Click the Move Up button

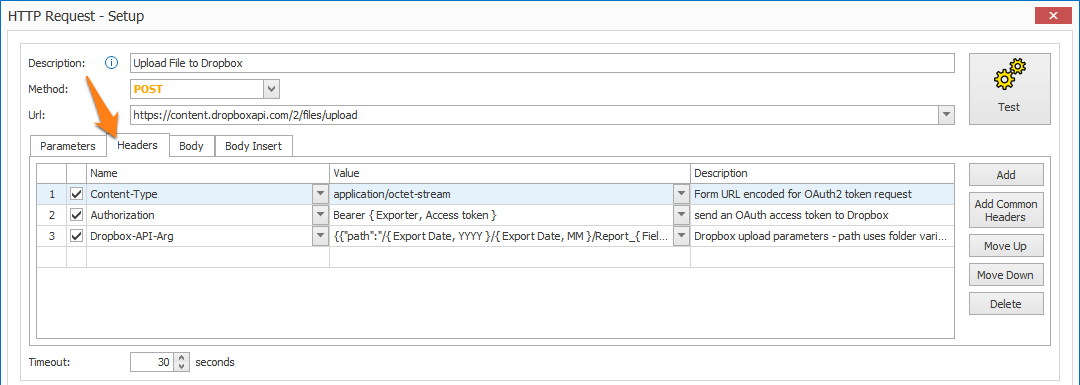1006,245
